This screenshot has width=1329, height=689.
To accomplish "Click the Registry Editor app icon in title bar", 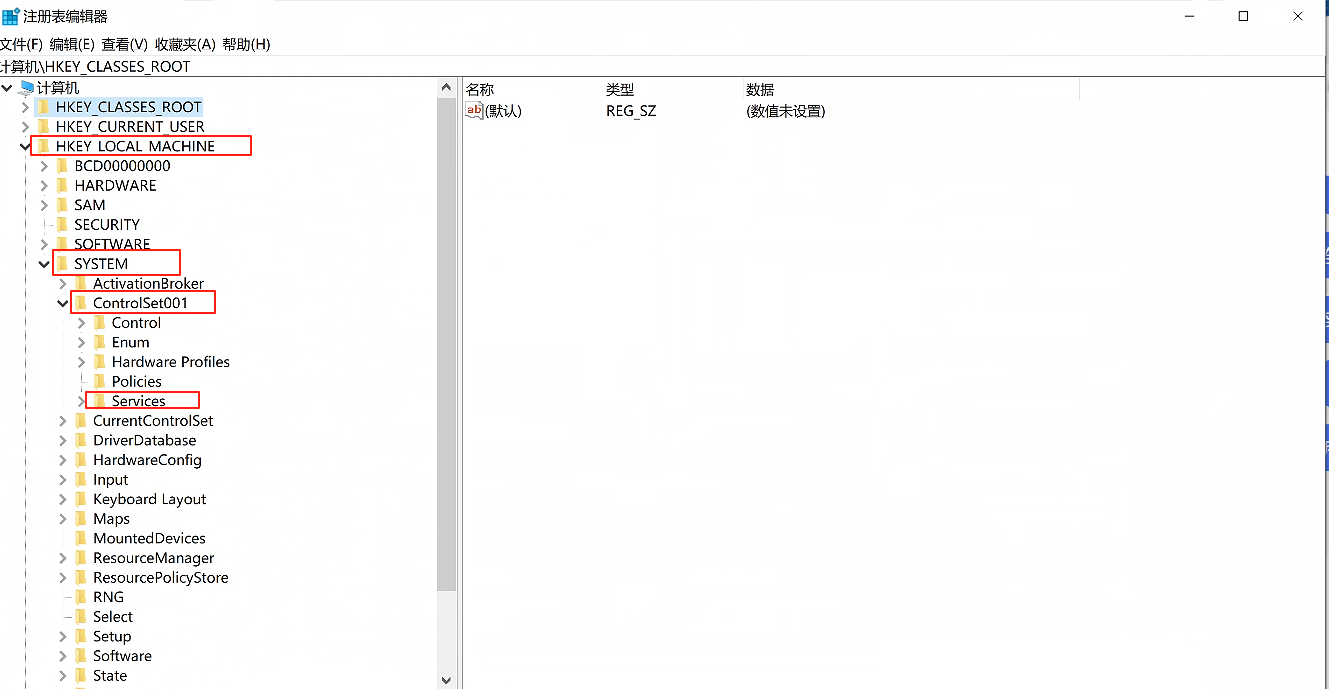I will tap(10, 16).
